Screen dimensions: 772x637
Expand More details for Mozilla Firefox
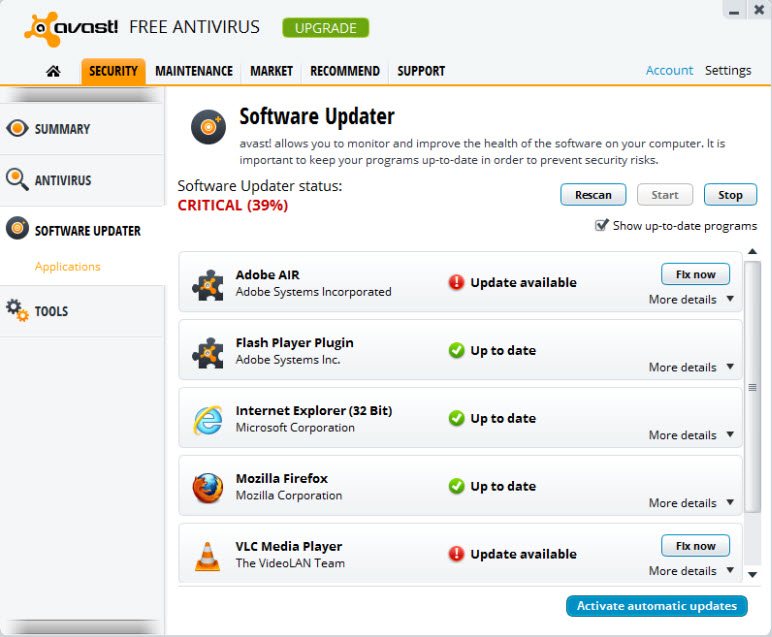click(x=691, y=503)
